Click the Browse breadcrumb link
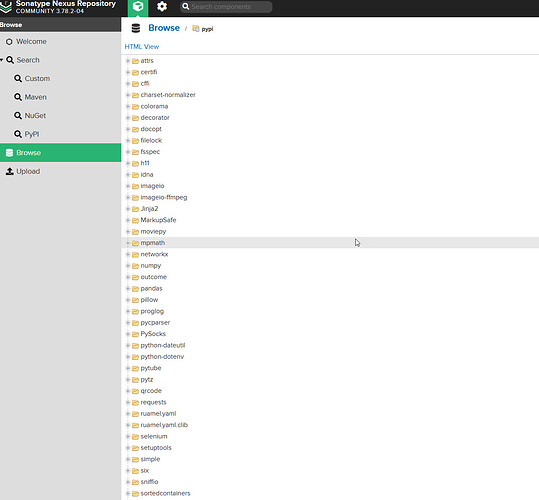 164,28
